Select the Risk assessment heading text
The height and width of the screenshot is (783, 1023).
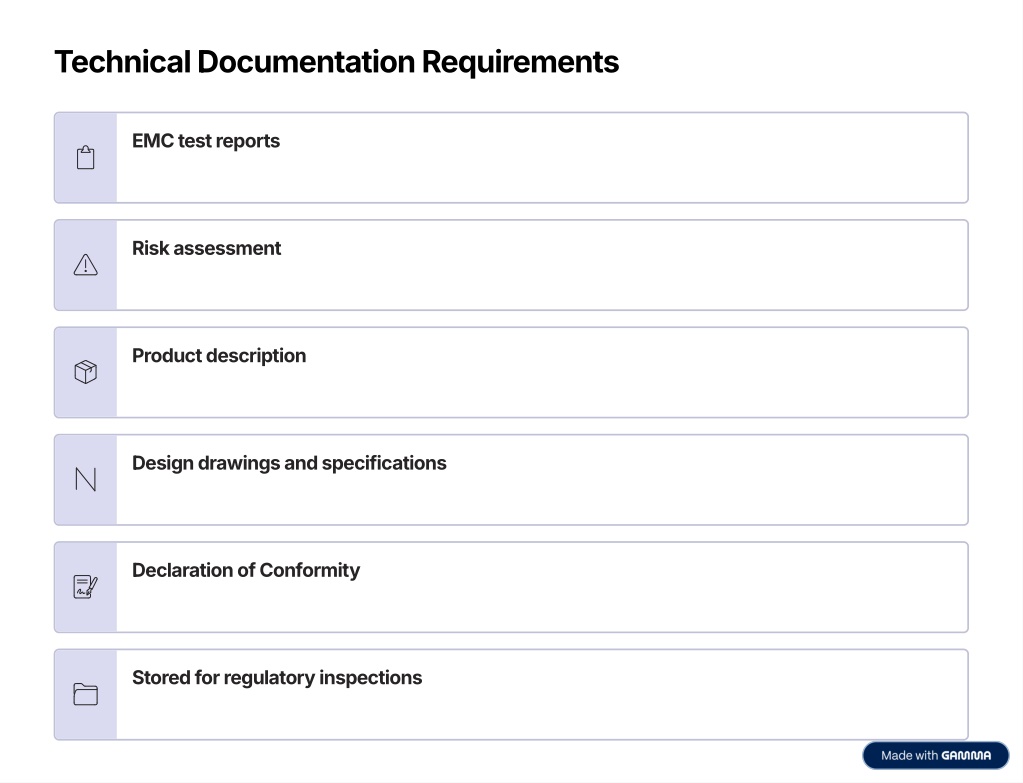[x=207, y=248]
